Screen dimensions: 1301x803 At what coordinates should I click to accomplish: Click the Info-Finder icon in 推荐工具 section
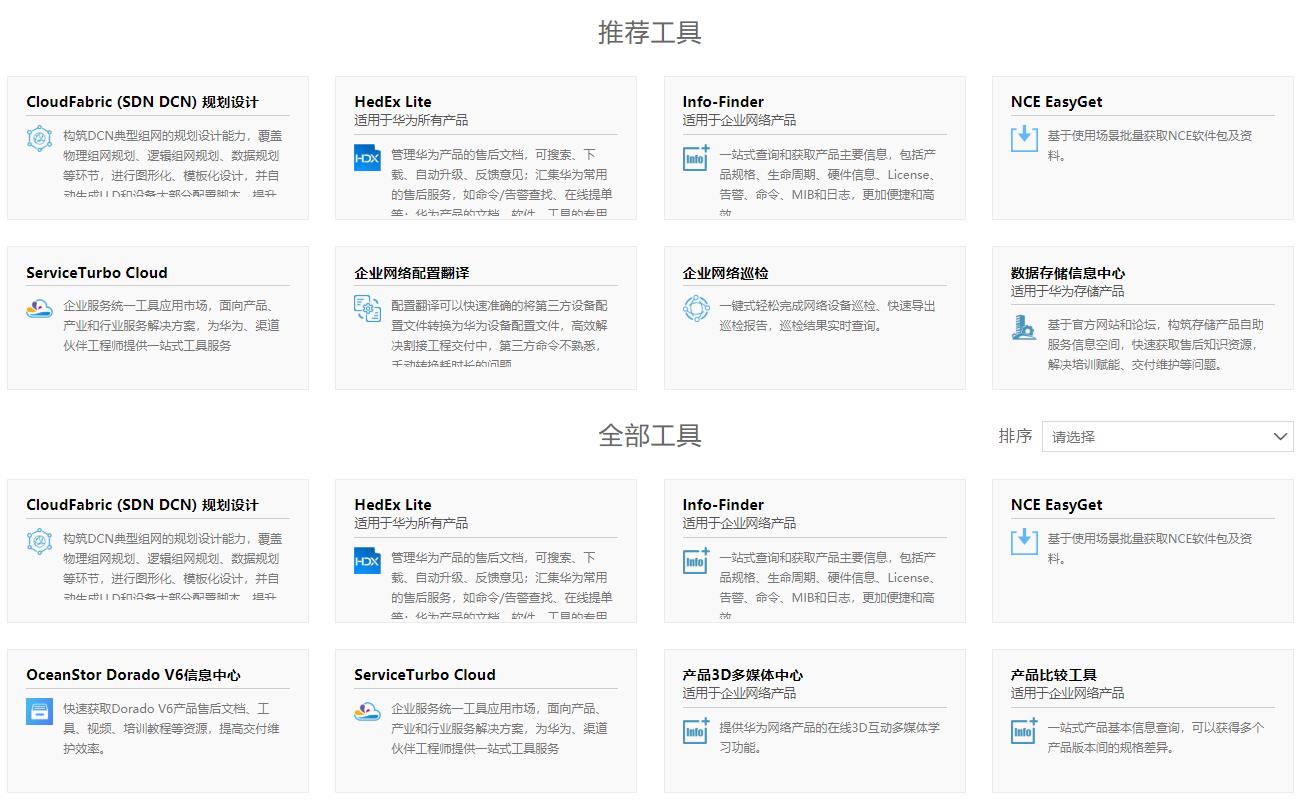pos(696,158)
